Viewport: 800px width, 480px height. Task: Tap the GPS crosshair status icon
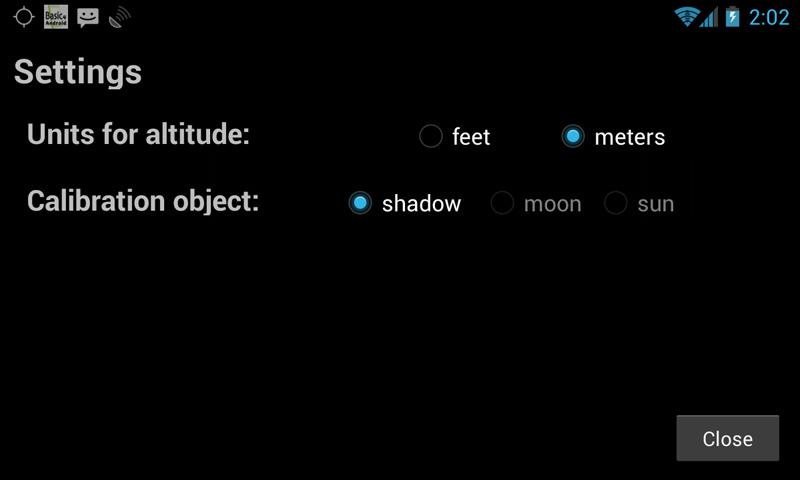[23, 17]
